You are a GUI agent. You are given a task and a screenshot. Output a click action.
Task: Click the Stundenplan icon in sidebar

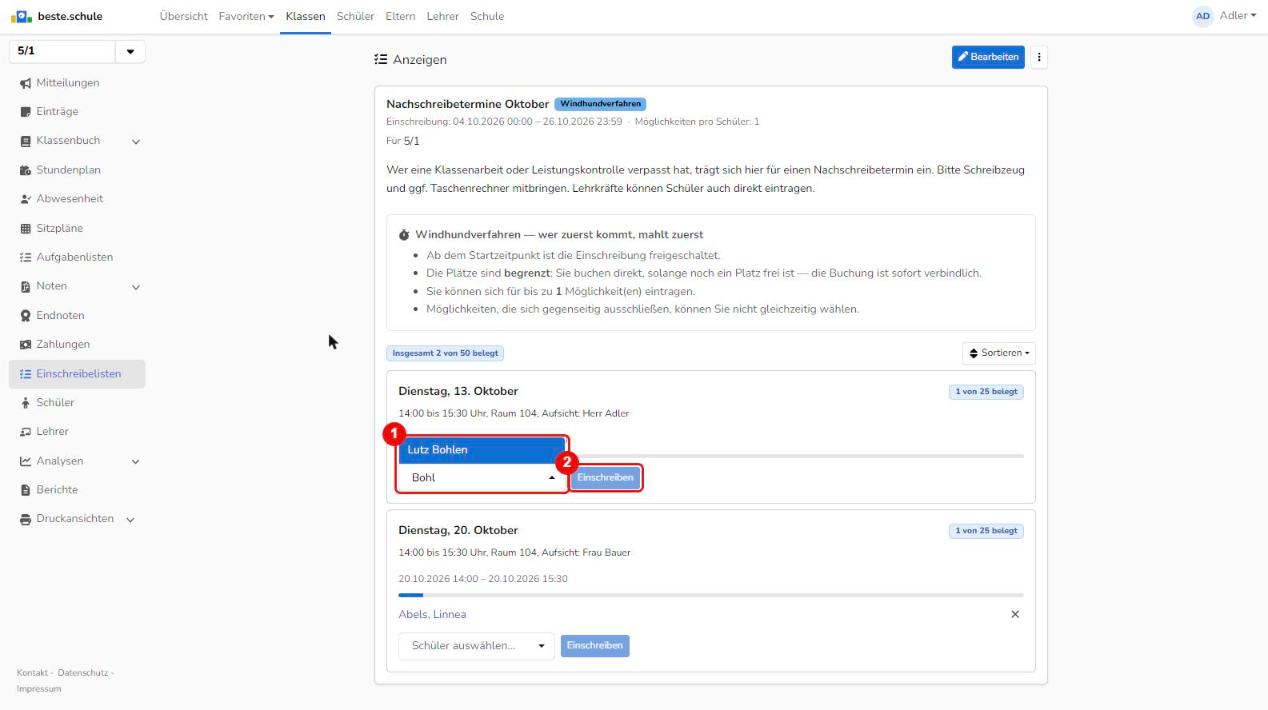tap(24, 170)
